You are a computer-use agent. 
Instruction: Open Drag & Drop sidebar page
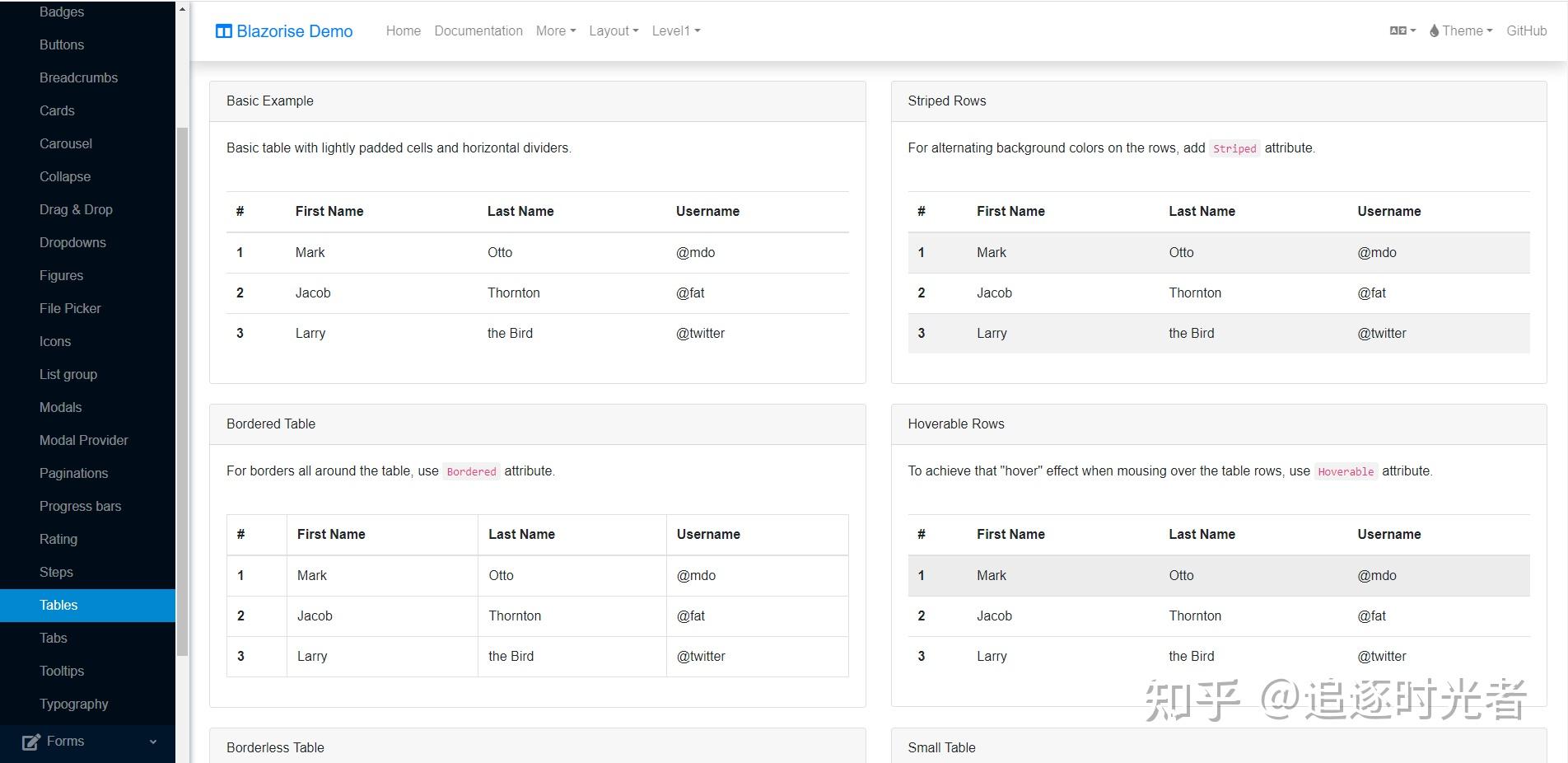pyautogui.click(x=76, y=209)
